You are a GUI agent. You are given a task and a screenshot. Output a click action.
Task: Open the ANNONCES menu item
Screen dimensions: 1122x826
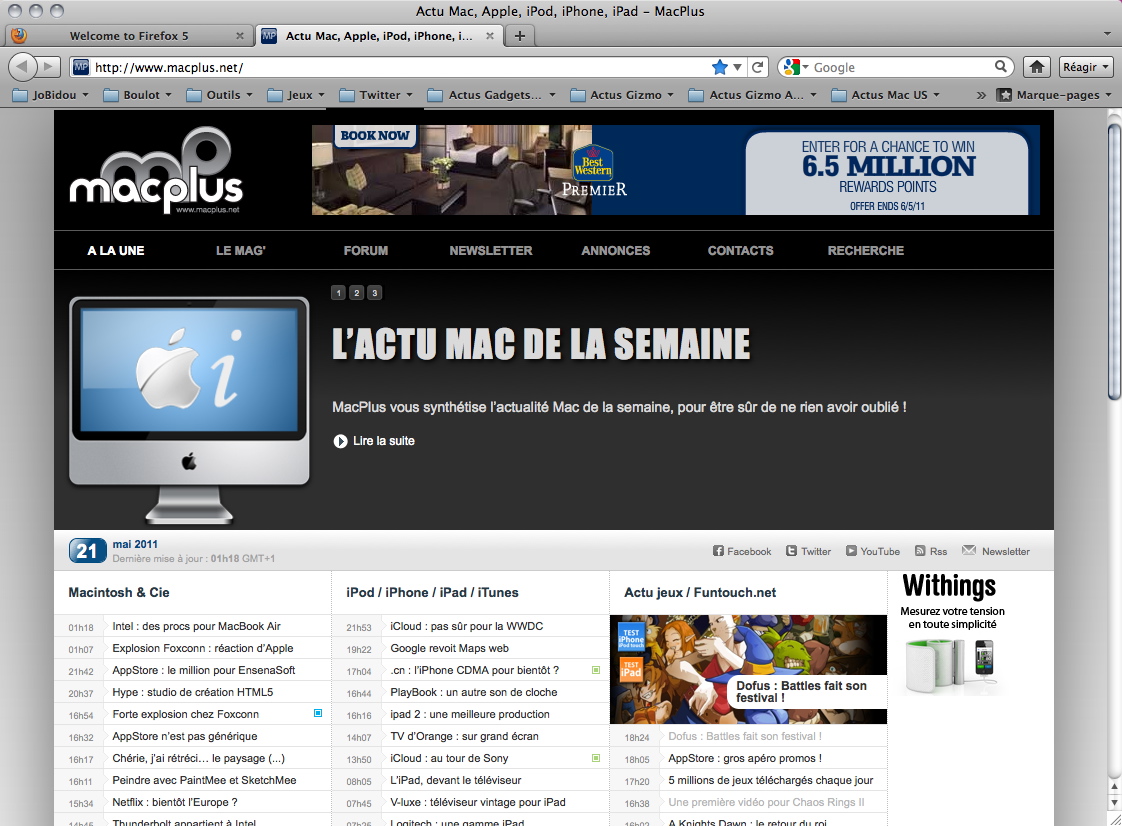615,251
